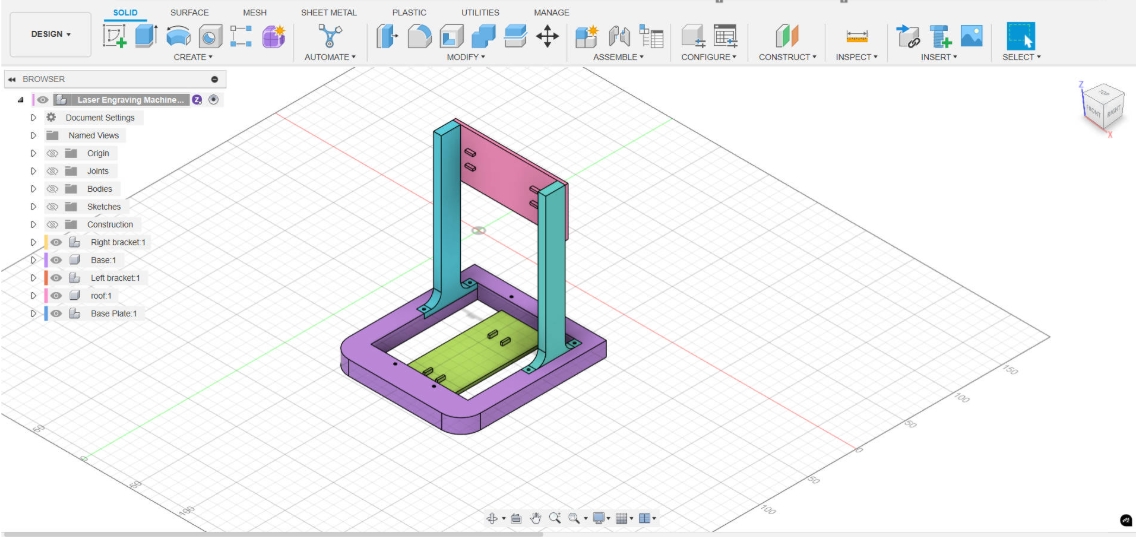The height and width of the screenshot is (537, 1136).
Task: Open the MODIFY dropdown menu
Action: tap(466, 57)
